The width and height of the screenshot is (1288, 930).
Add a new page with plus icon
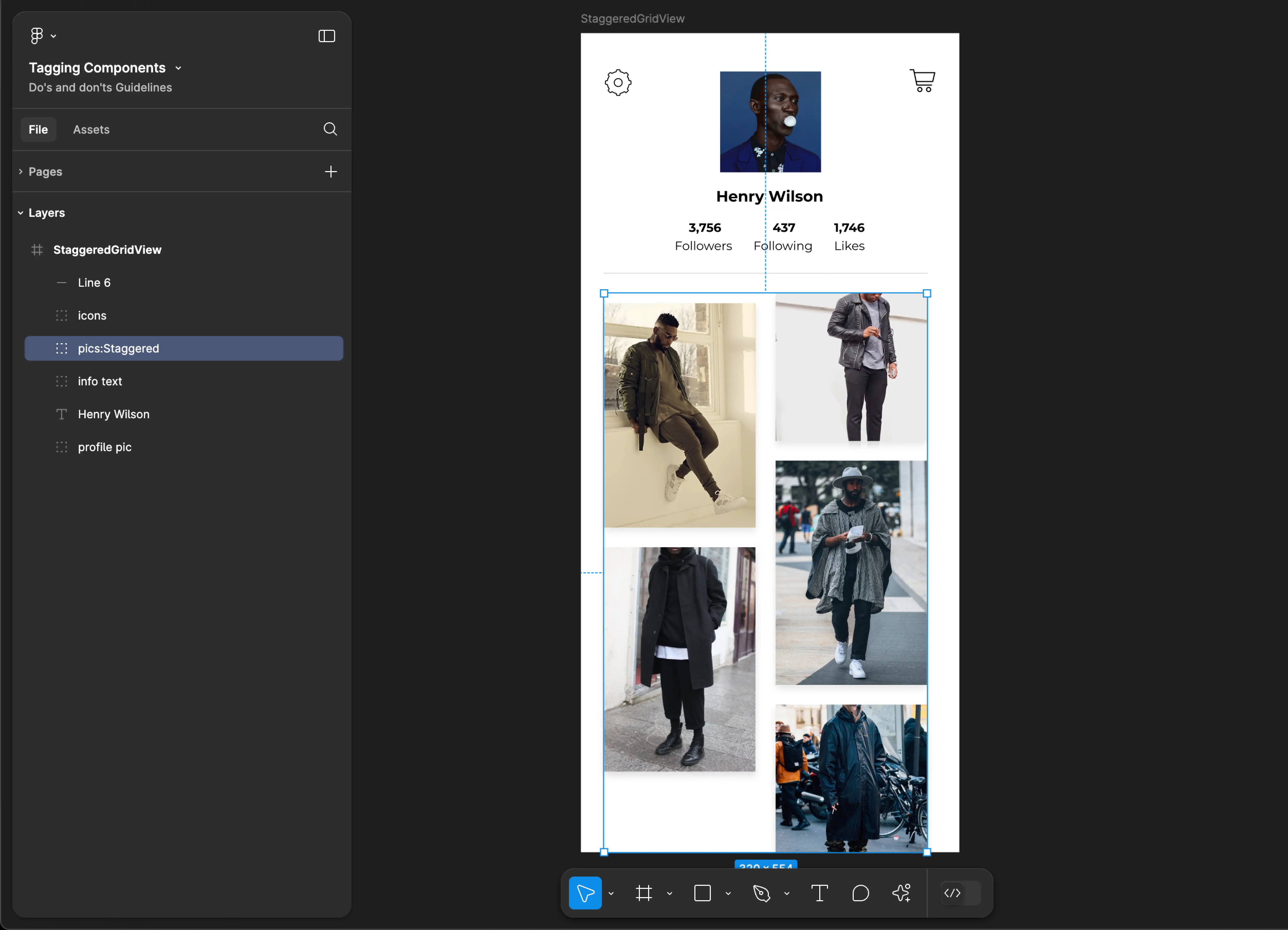330,171
